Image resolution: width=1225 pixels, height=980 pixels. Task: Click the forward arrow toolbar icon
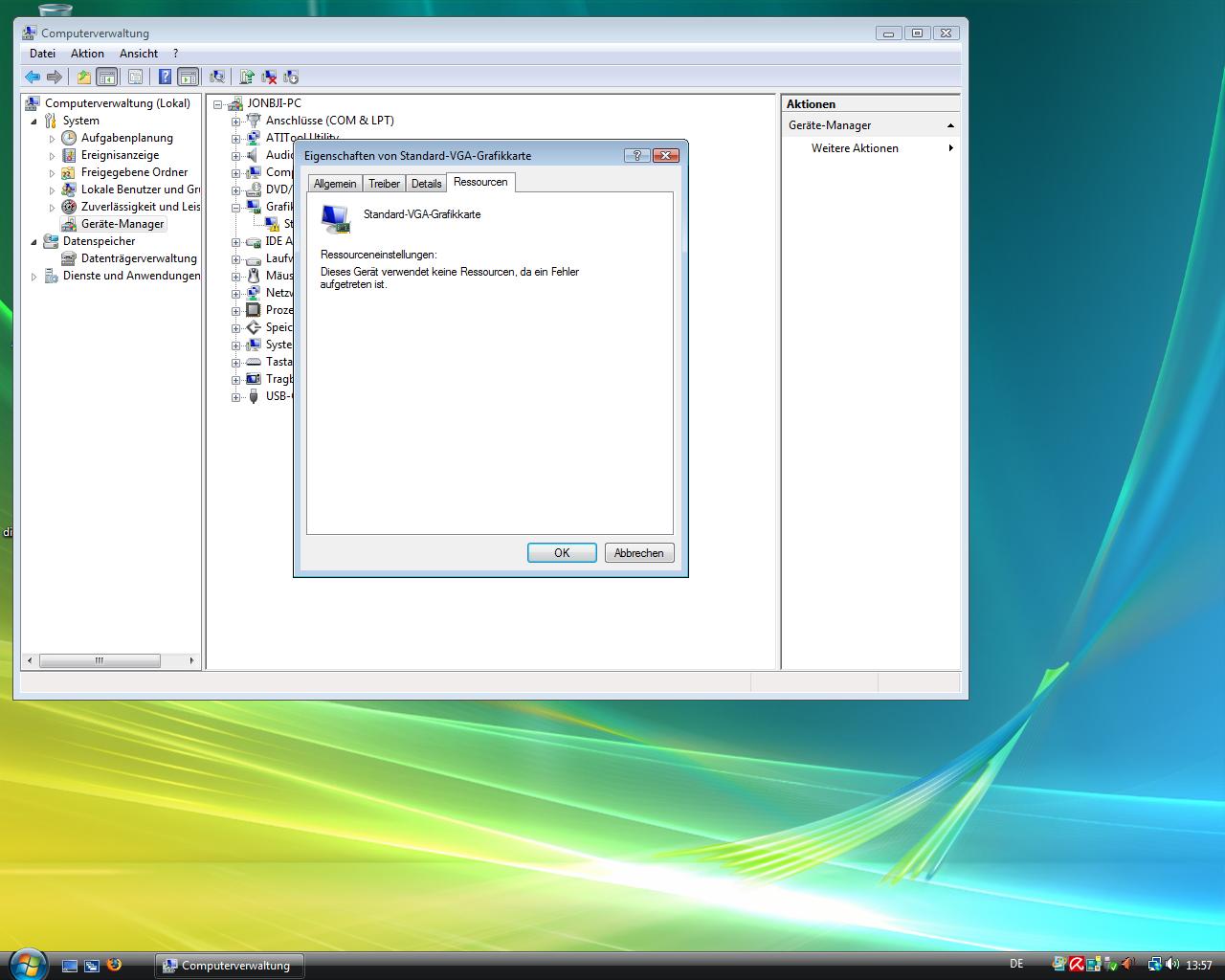55,77
